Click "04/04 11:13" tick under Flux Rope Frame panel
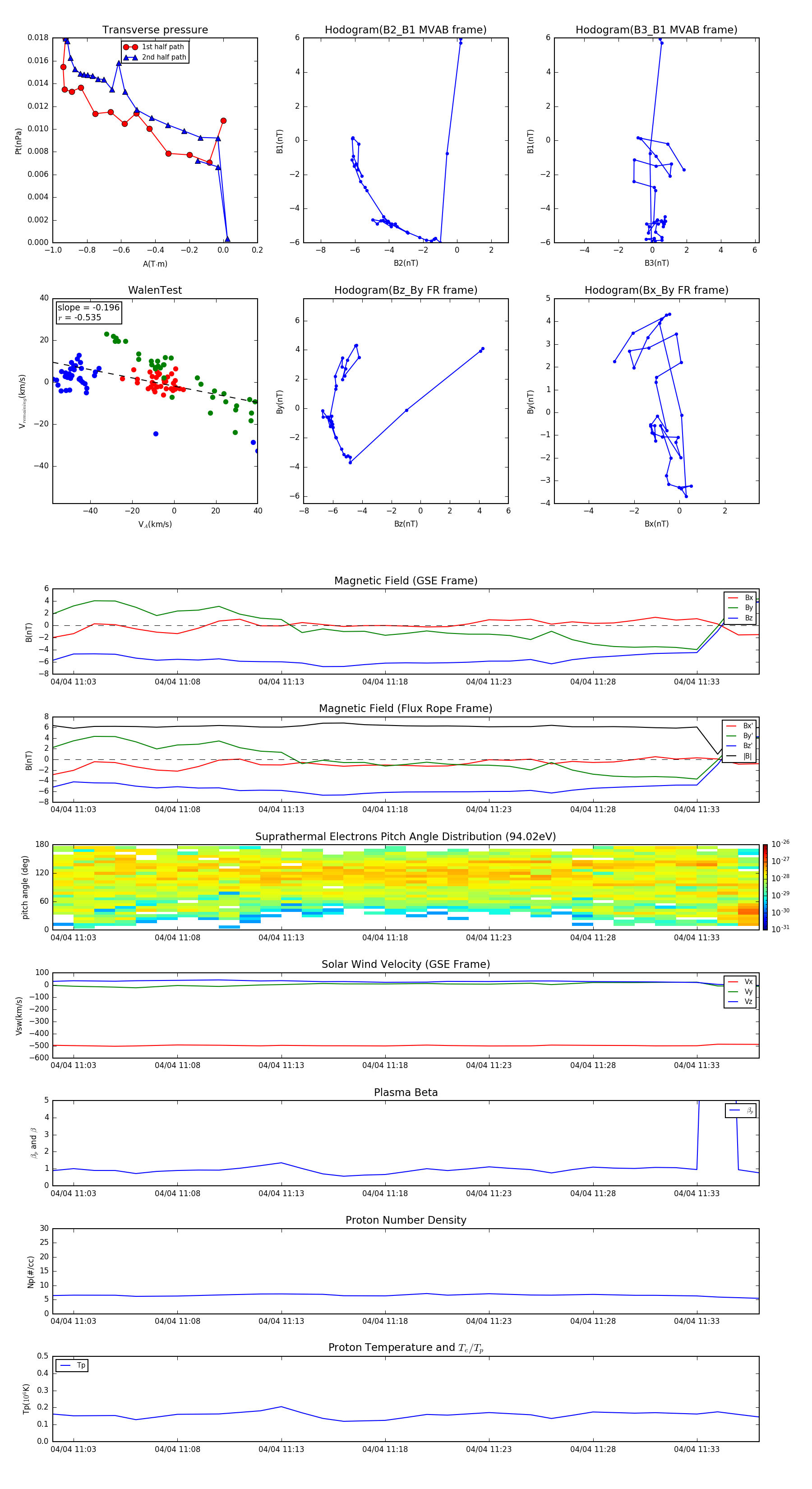 click(281, 810)
